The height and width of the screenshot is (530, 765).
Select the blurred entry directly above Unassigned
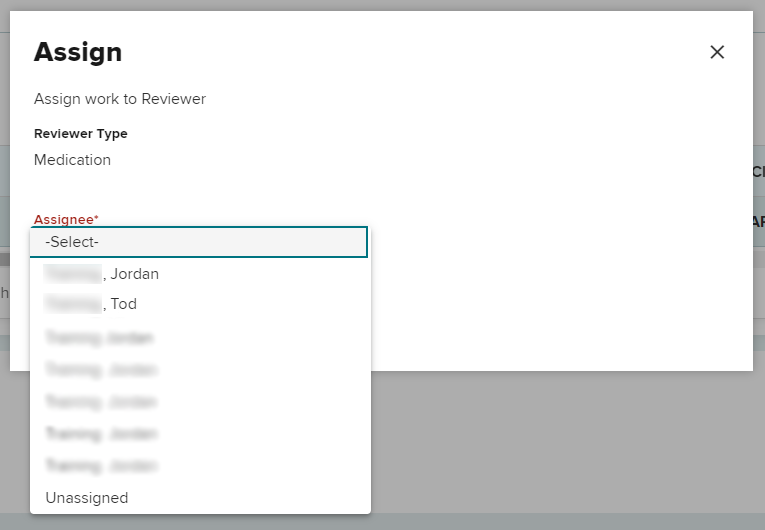(101, 466)
